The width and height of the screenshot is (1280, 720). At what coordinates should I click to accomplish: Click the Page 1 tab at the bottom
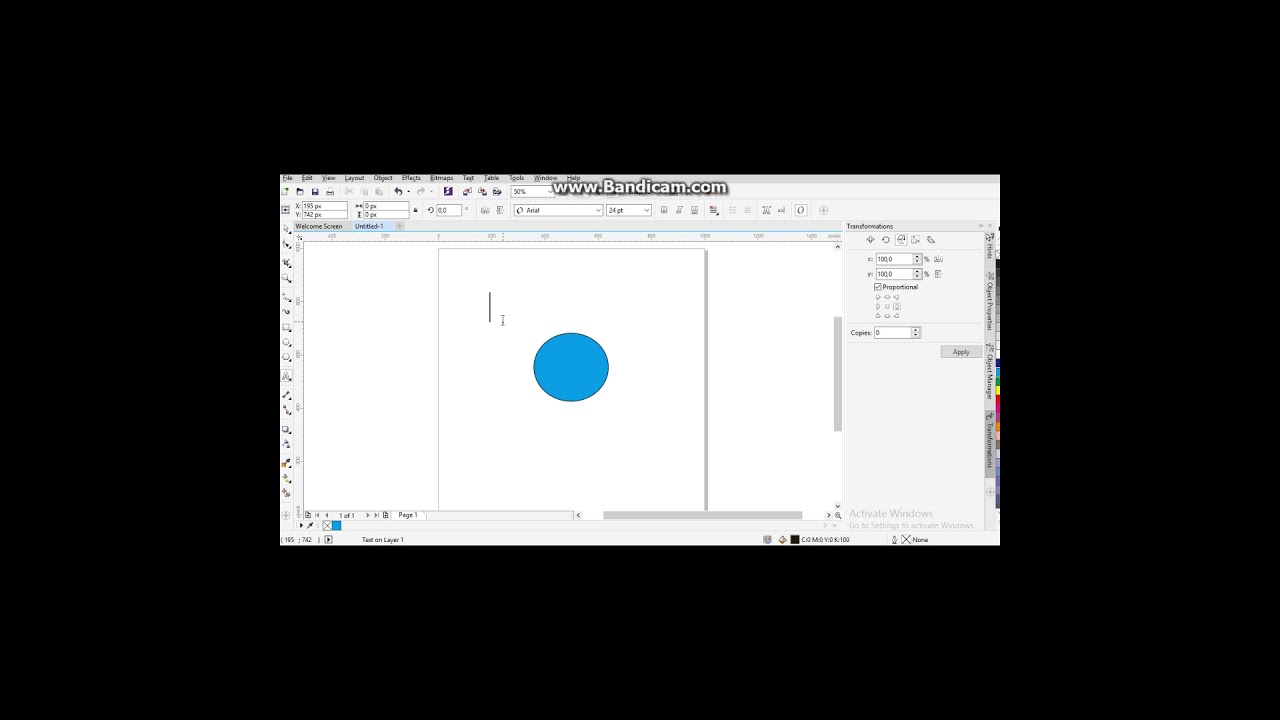pos(408,515)
